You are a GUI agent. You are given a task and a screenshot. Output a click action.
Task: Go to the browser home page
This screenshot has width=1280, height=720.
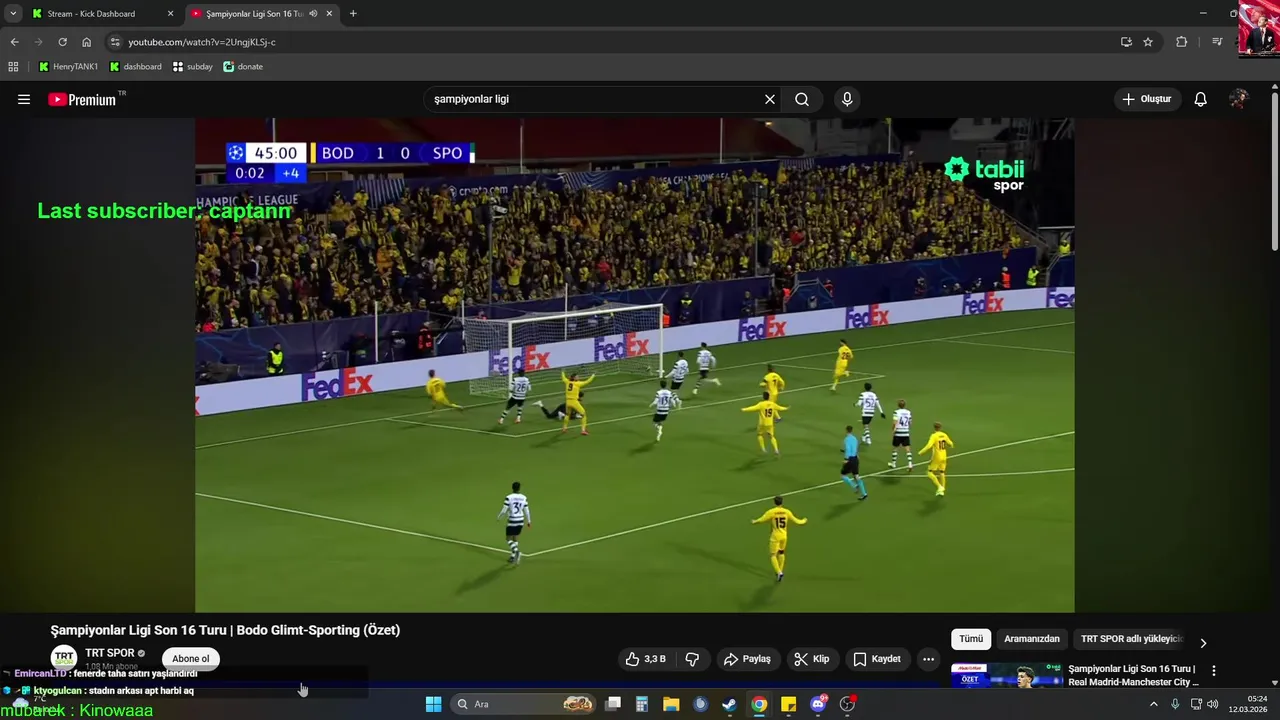point(87,42)
